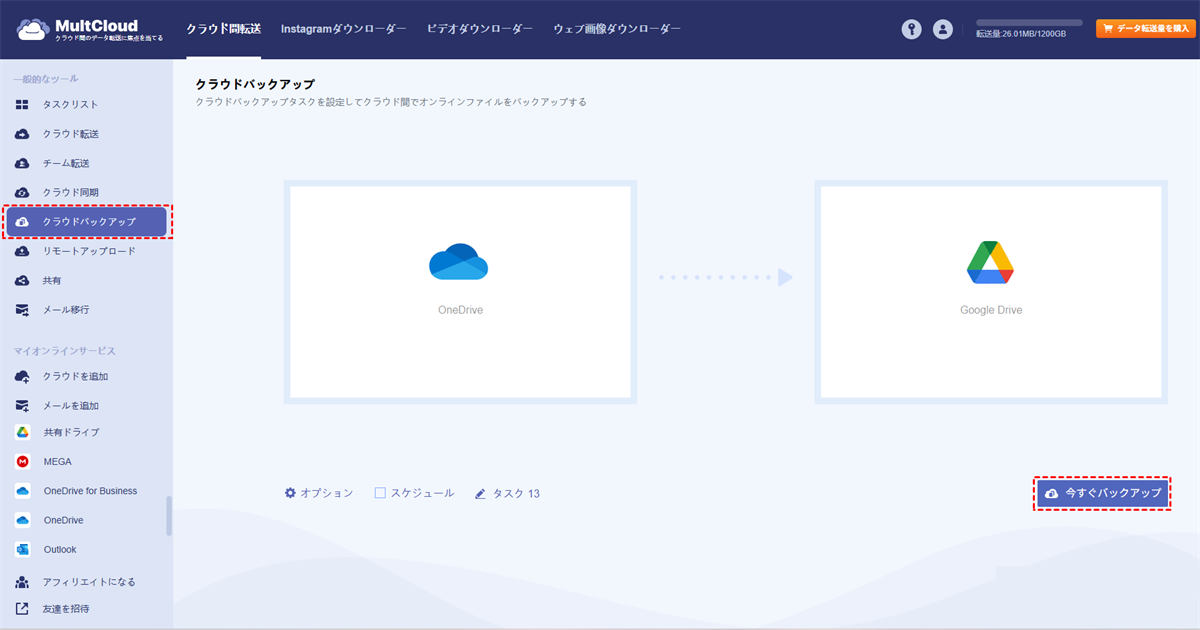Open the ビデオダウンローダー tab
The height and width of the screenshot is (630, 1200).
tap(480, 29)
